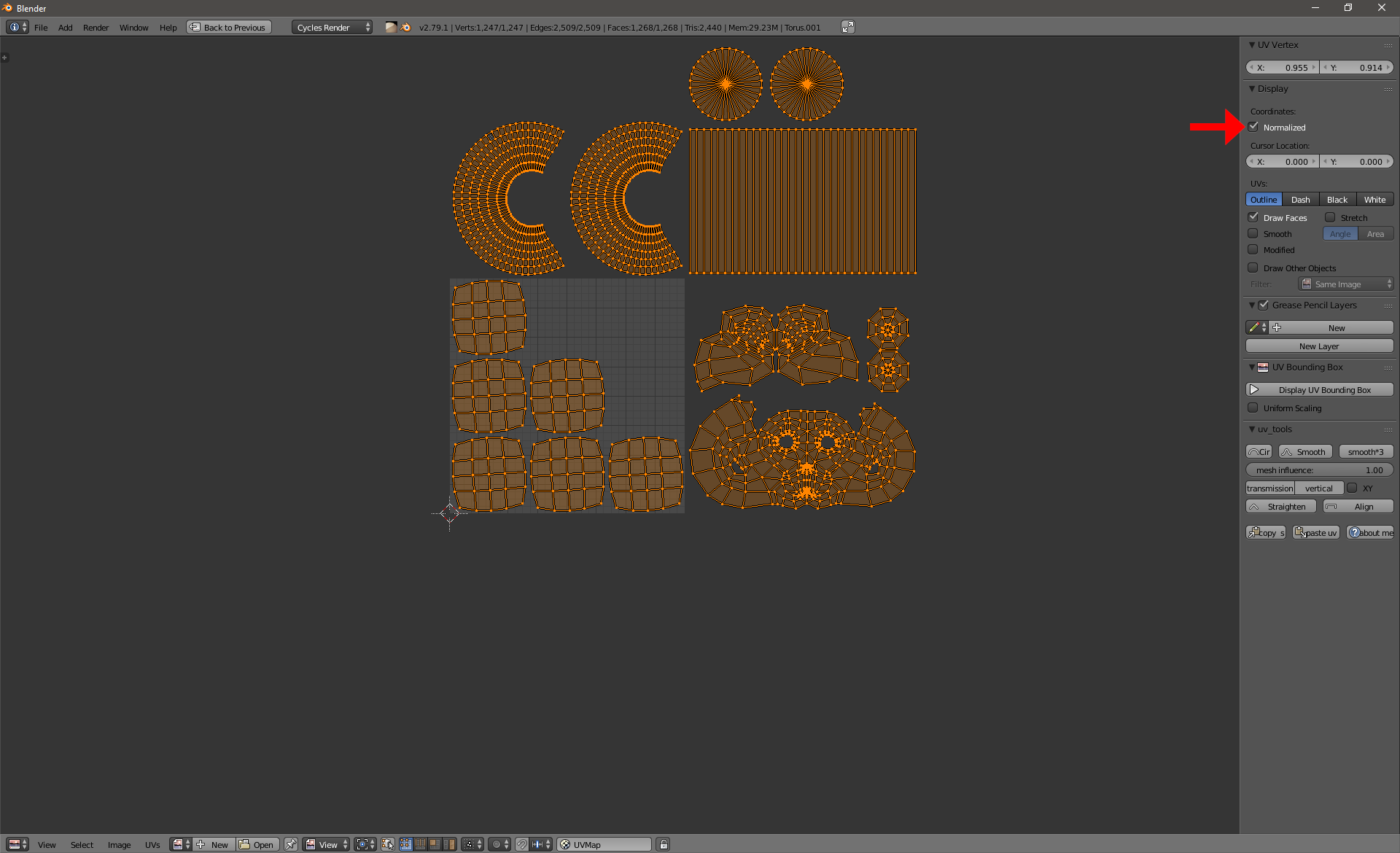
Task: Select island UV selection mode
Action: [449, 844]
